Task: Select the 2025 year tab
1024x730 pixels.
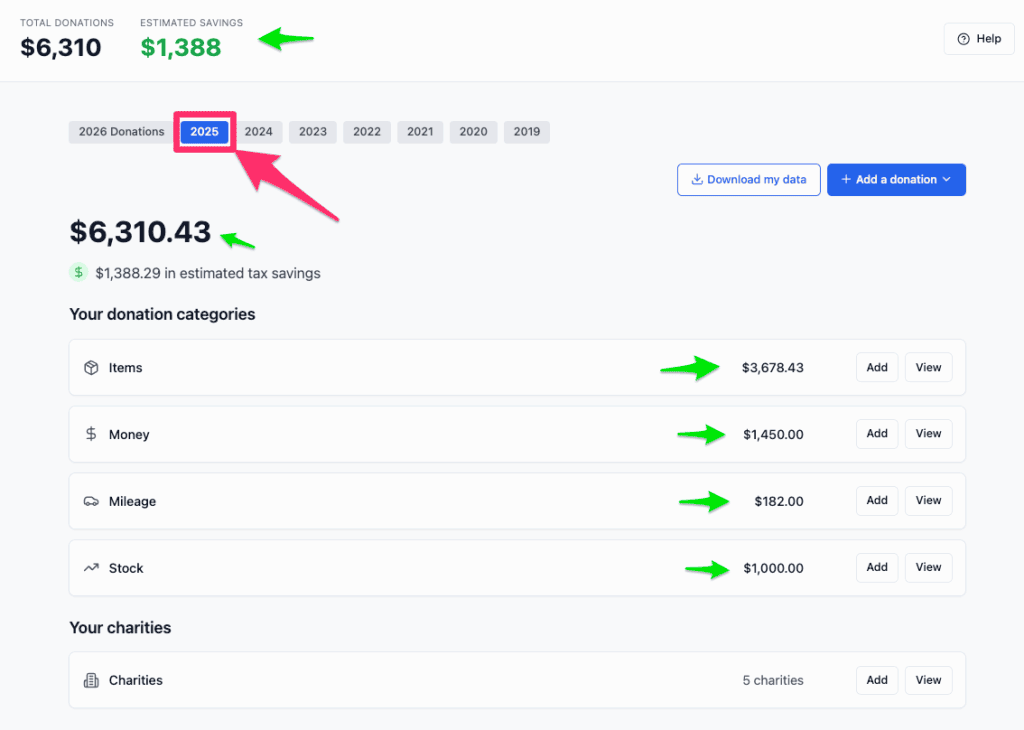Action: (x=204, y=132)
